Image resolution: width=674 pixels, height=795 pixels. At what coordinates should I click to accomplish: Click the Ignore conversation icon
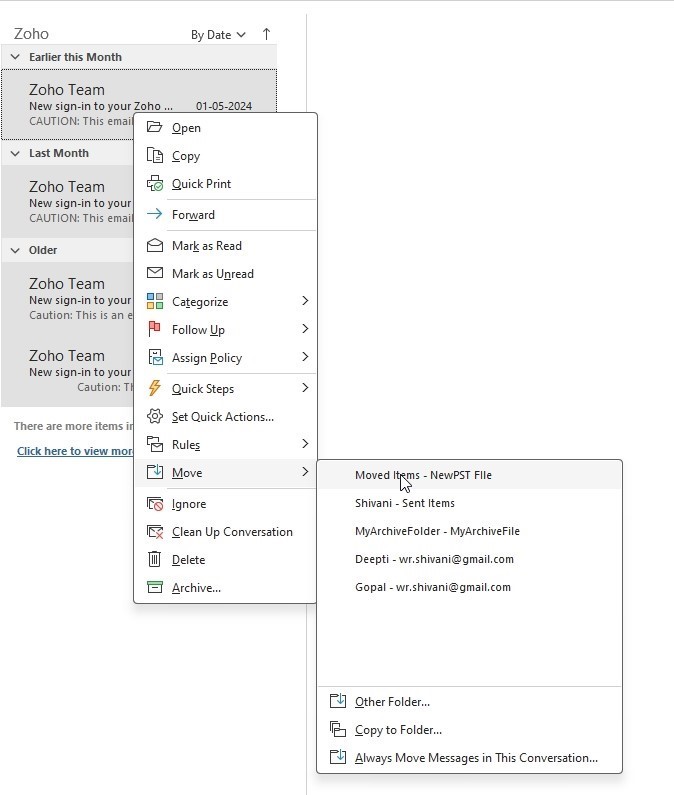coord(155,504)
